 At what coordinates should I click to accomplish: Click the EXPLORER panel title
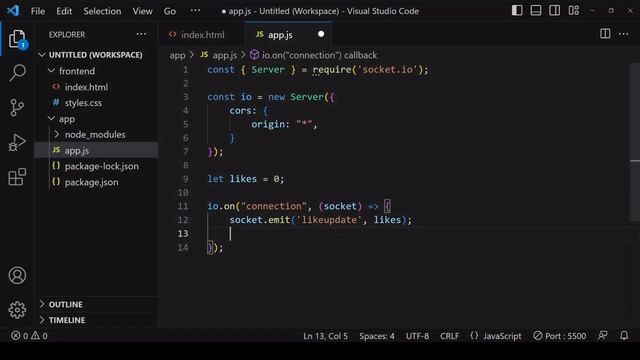click(67, 35)
